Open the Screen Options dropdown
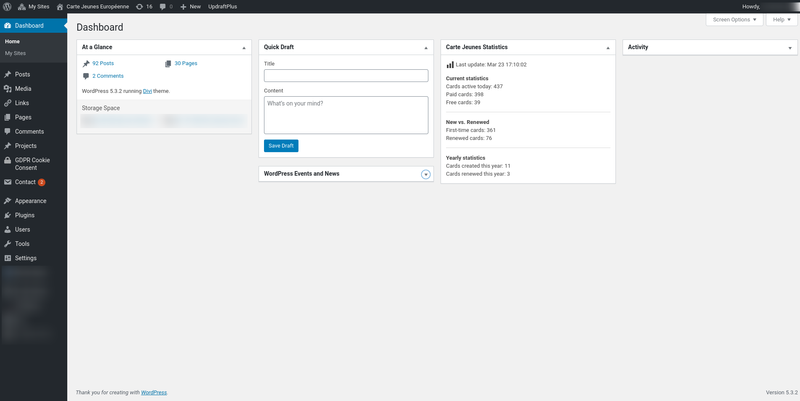 (x=735, y=19)
